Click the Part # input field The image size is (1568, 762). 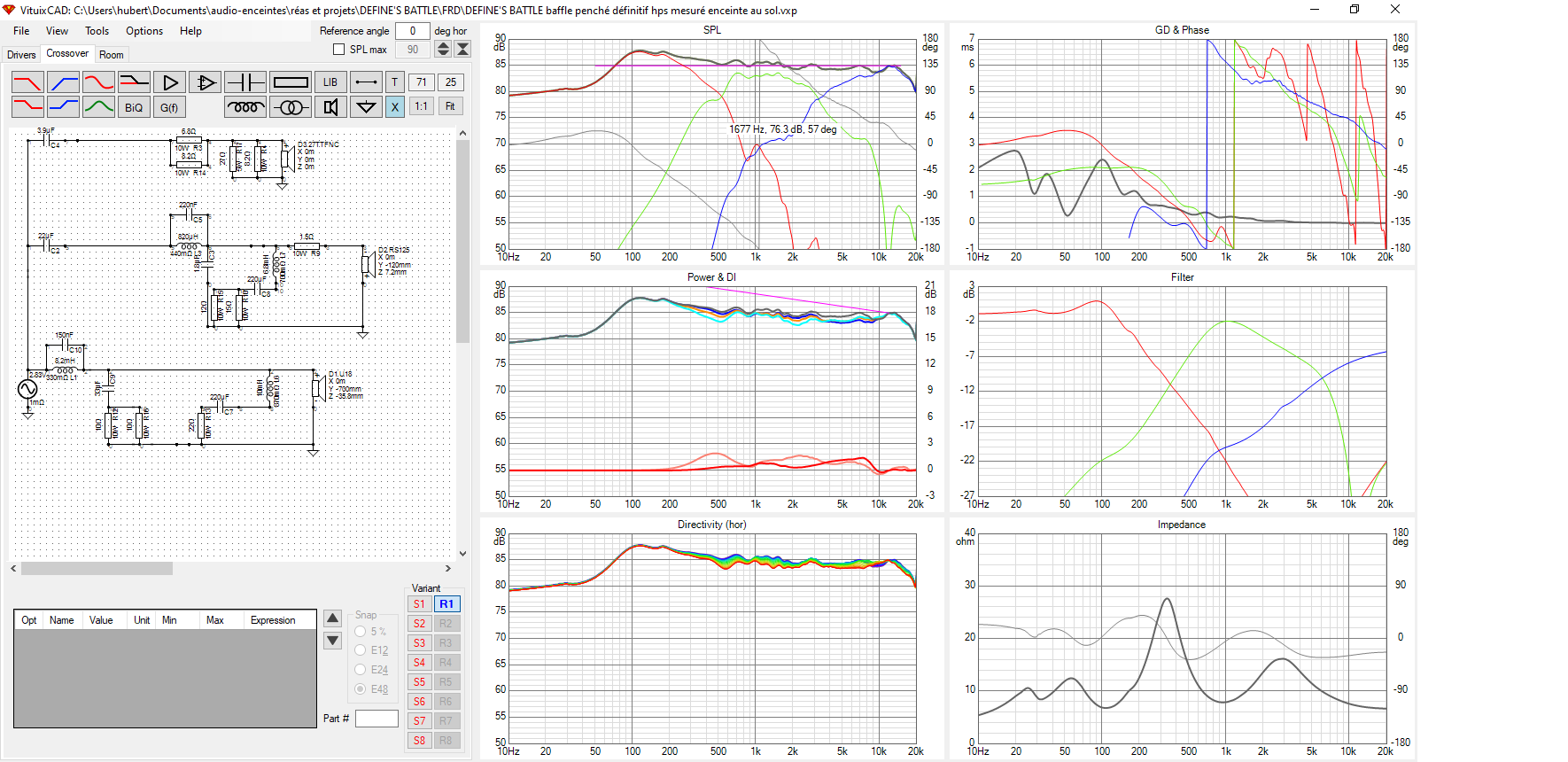(x=376, y=719)
